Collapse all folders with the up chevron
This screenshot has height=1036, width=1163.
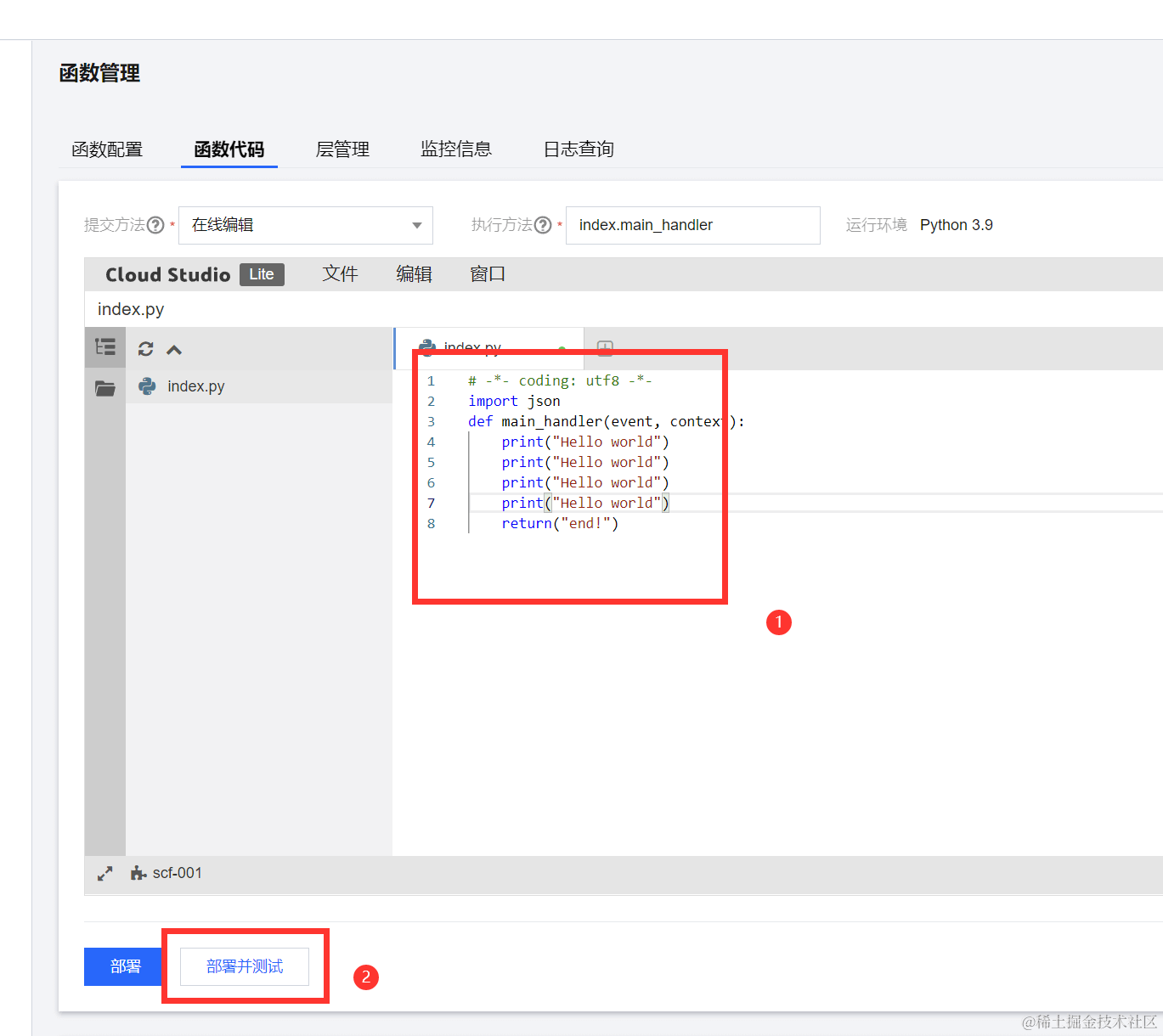pos(174,350)
